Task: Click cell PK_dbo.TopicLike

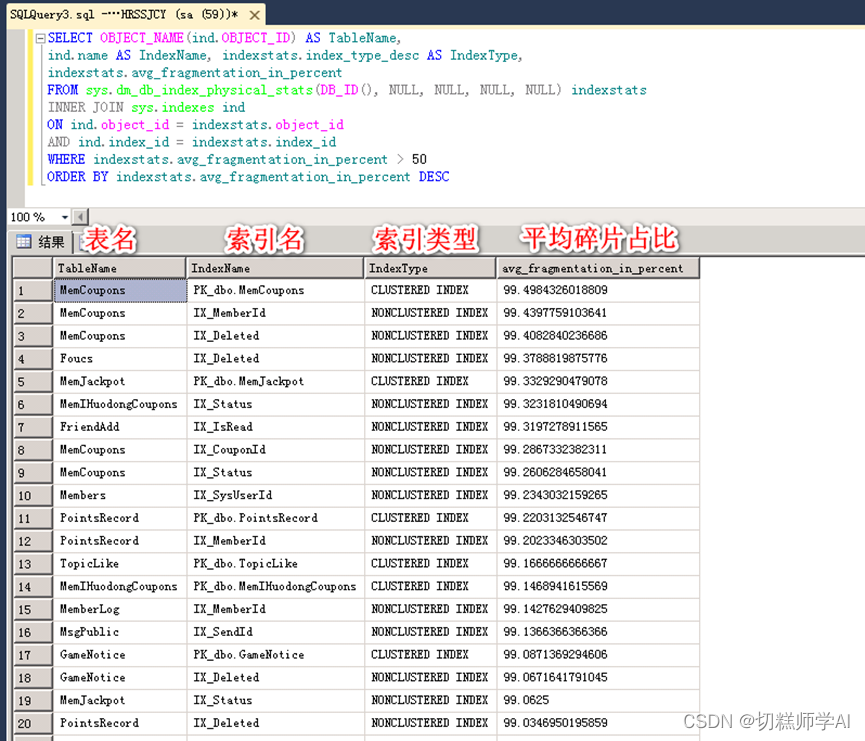Action: tap(275, 564)
